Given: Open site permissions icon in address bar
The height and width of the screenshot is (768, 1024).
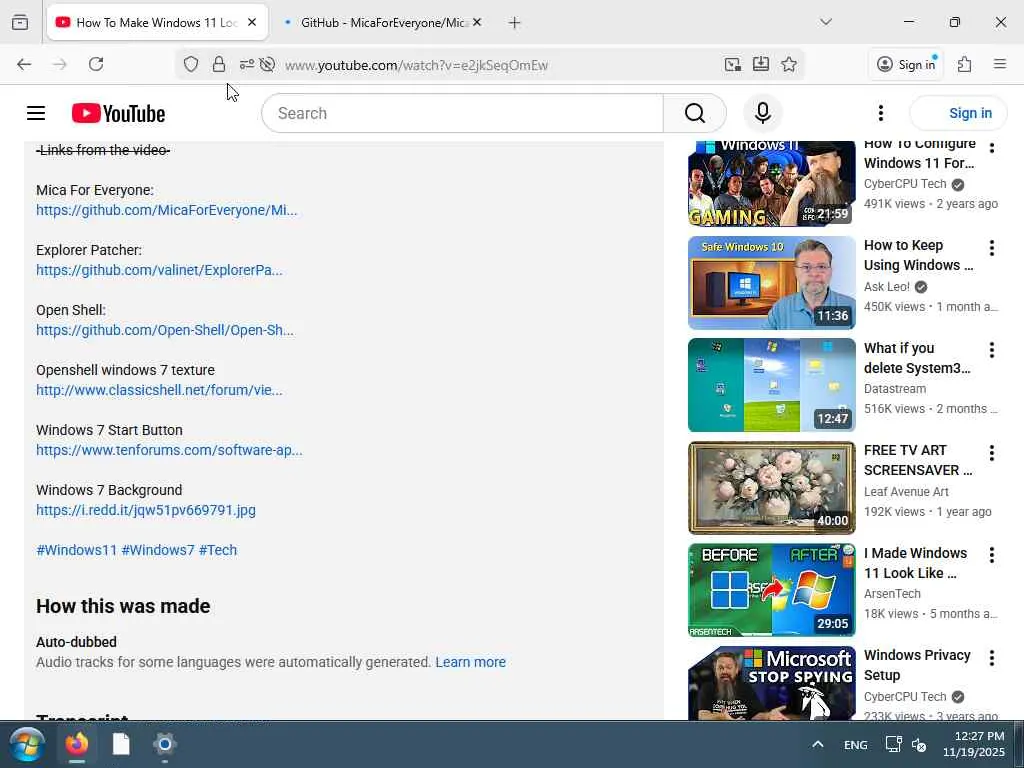Looking at the screenshot, I should click(x=246, y=64).
